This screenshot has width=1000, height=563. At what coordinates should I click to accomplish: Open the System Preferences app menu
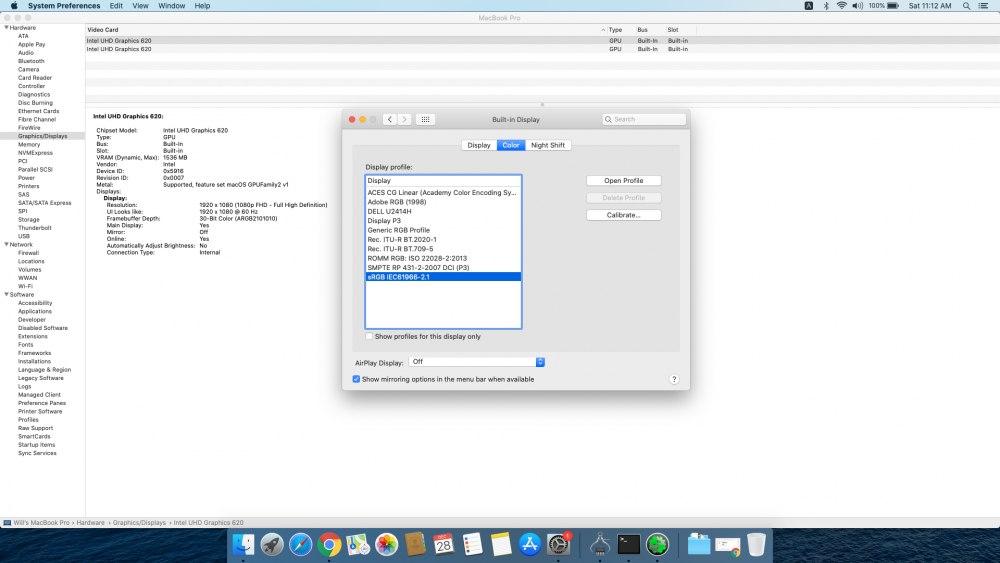tap(64, 6)
